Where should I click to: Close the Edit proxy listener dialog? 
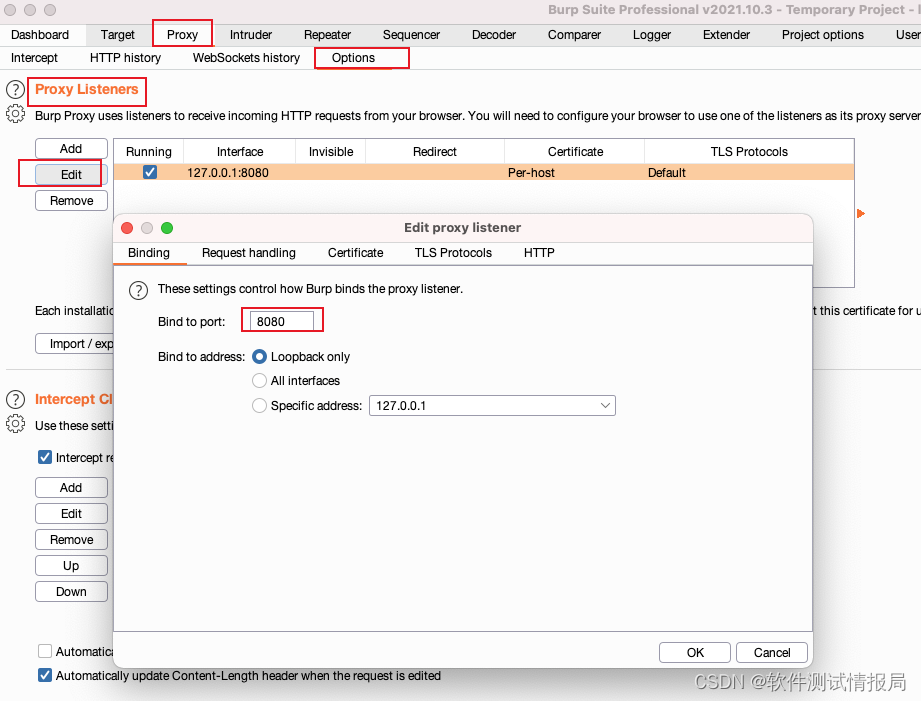click(x=127, y=228)
